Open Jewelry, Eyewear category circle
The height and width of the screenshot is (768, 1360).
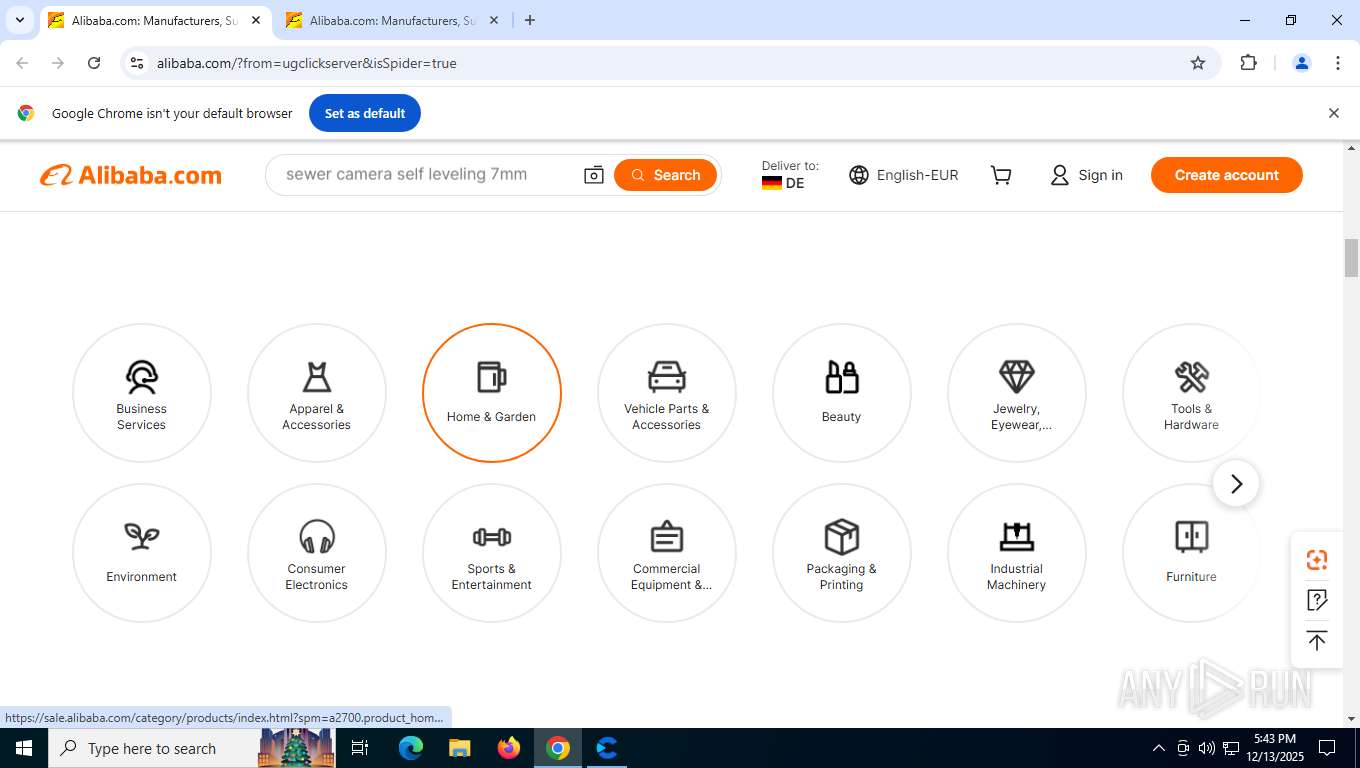(1017, 393)
